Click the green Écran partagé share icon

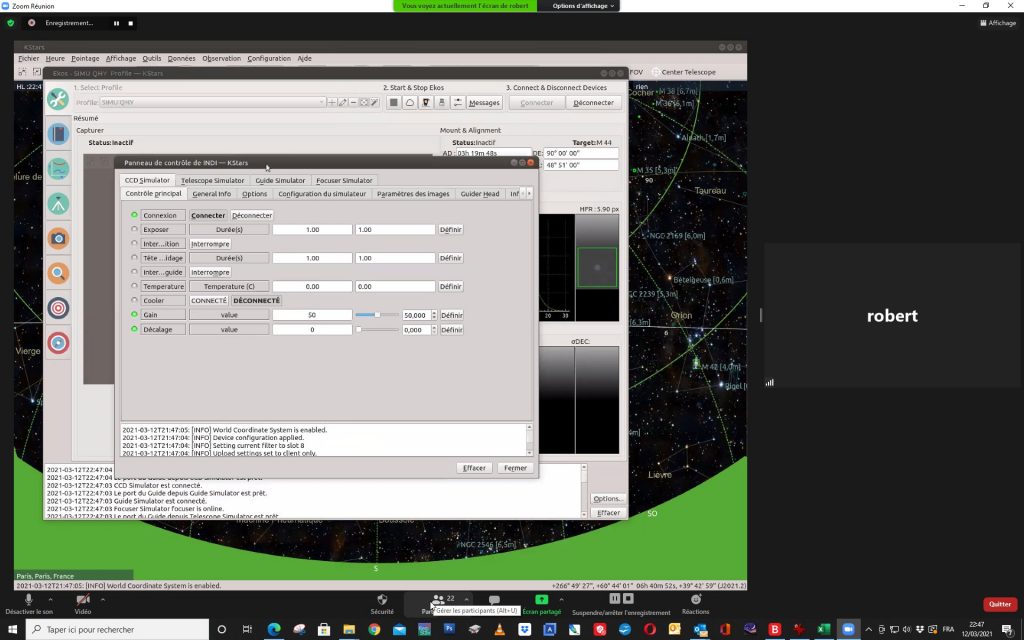point(541,600)
